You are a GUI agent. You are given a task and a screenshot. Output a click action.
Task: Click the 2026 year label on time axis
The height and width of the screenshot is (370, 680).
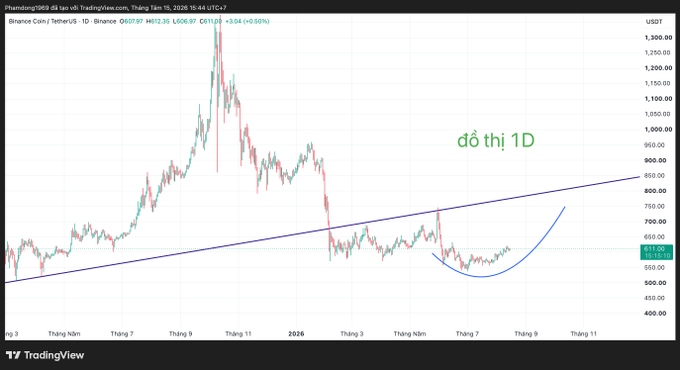297,334
